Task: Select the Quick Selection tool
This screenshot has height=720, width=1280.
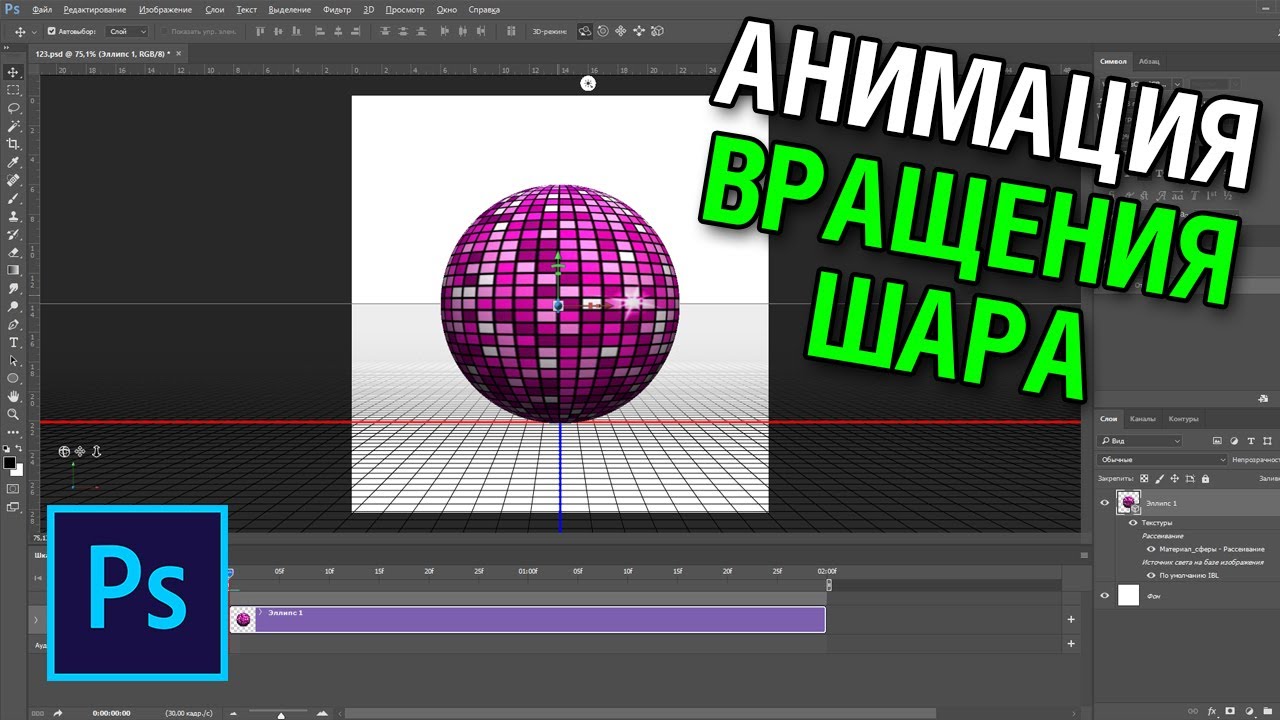Action: tap(14, 126)
